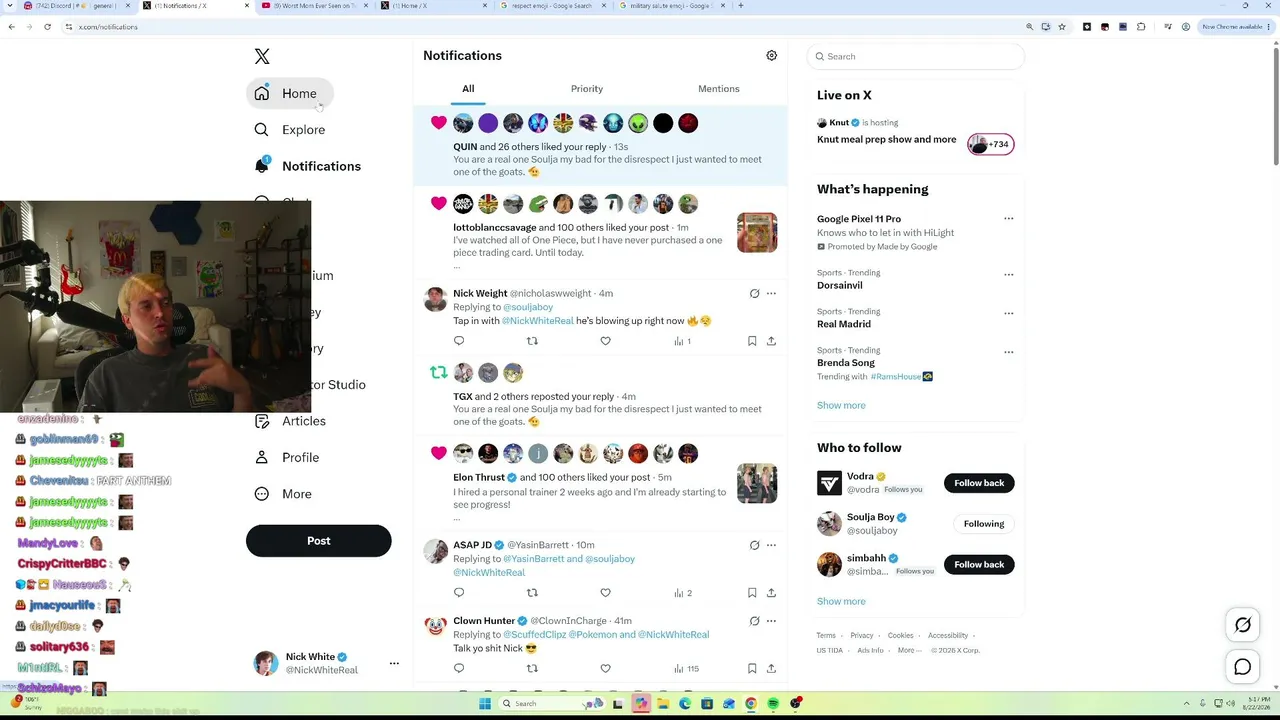
Task: Toggle Following for Soulja Boy
Action: point(984,524)
